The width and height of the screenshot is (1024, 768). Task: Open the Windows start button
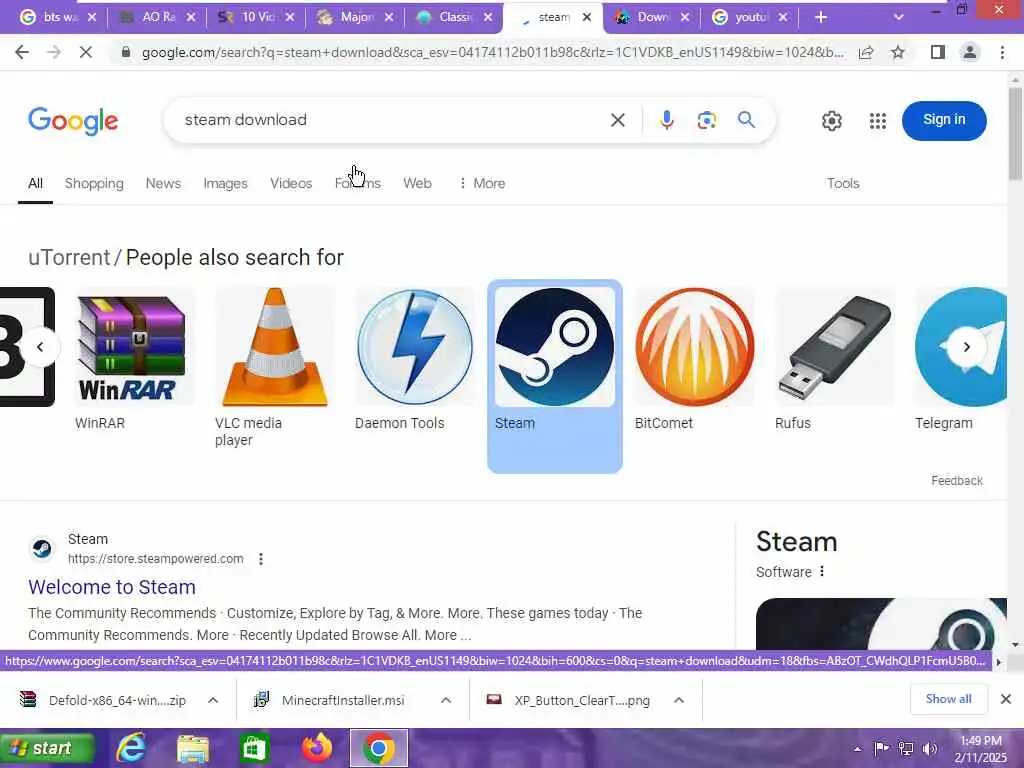coord(46,748)
